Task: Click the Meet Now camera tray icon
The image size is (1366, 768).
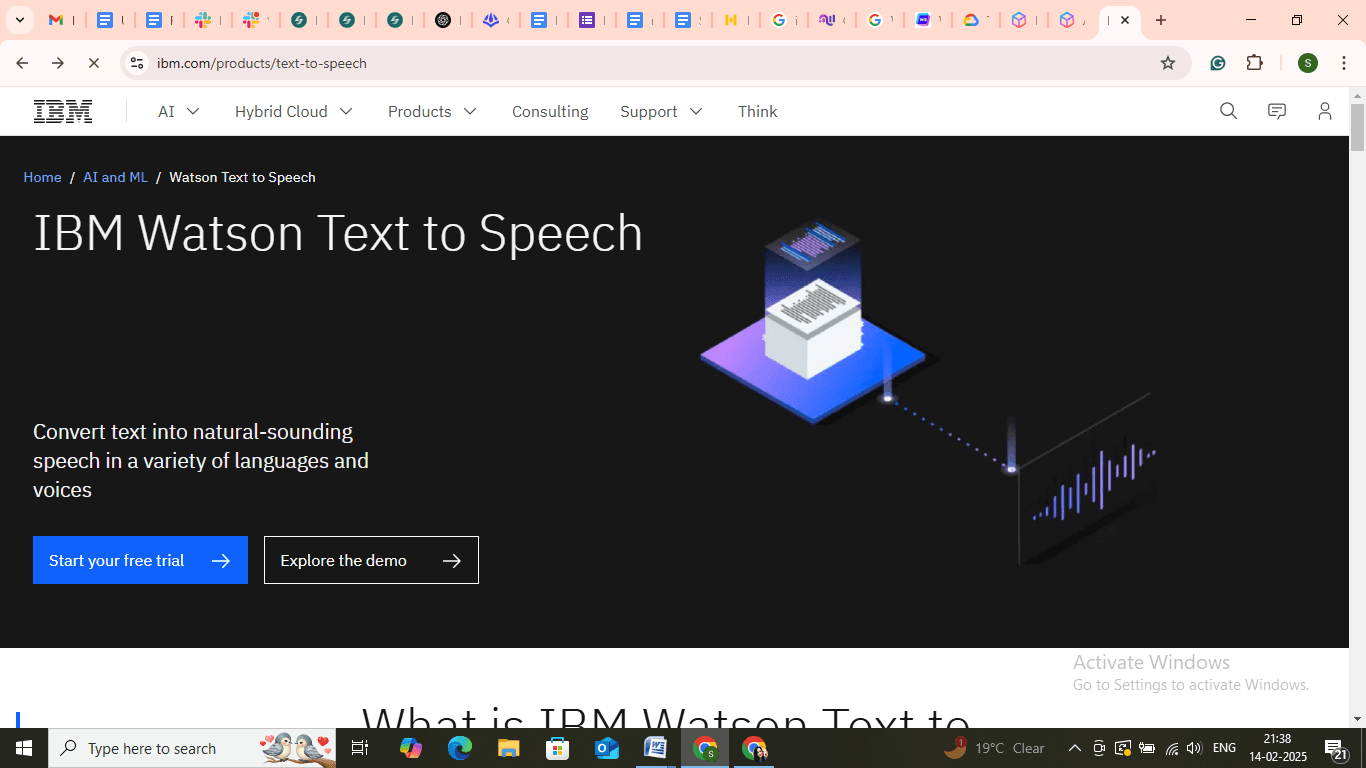Action: 1099,748
